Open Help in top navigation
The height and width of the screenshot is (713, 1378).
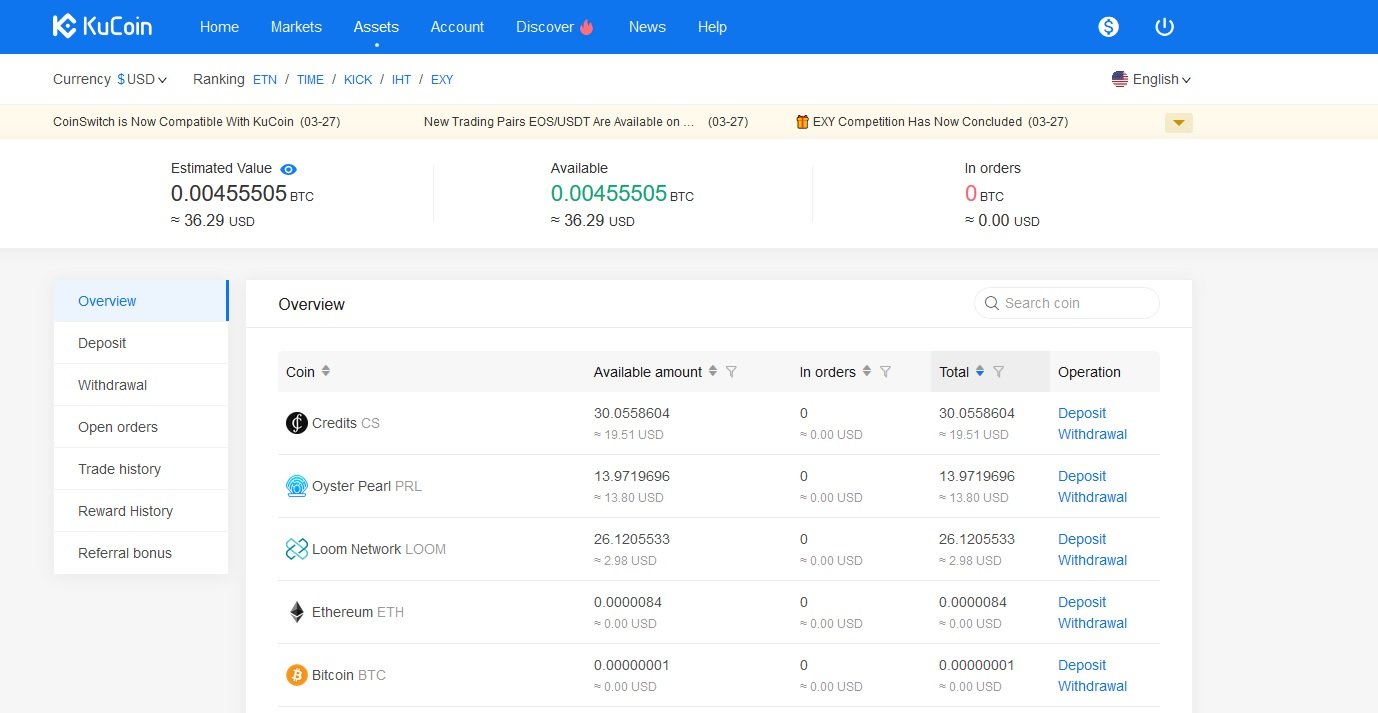(712, 27)
